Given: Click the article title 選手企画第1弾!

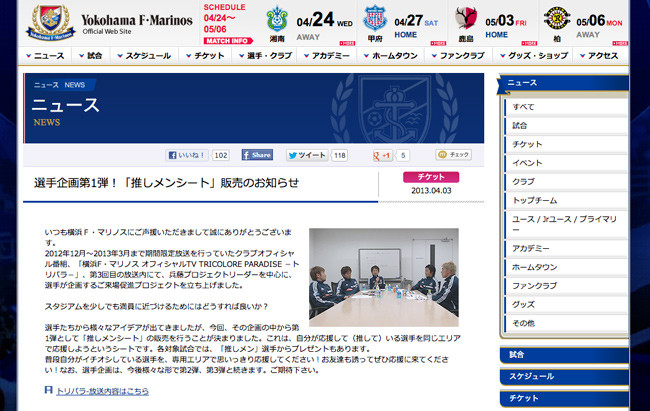Looking at the screenshot, I should pos(166,183).
